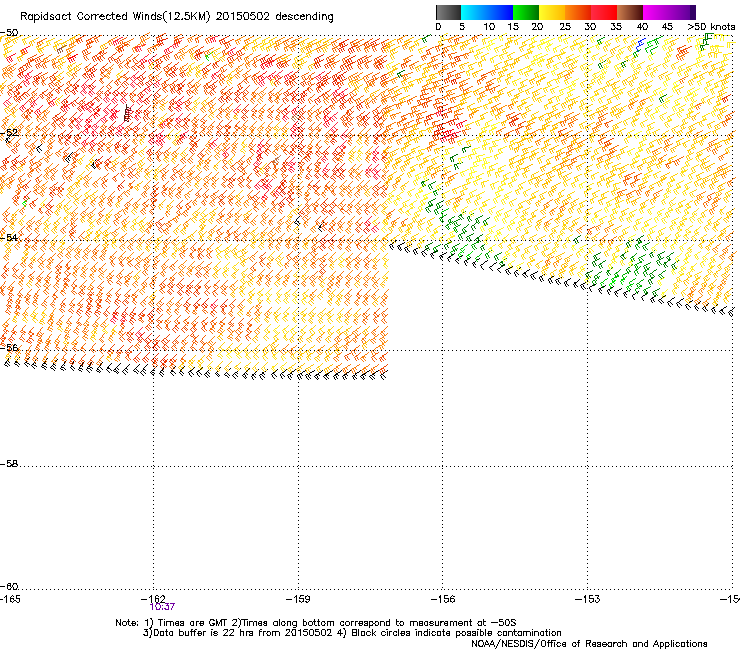Click the '45' legend scale label
The height and width of the screenshot is (650, 740).
click(x=667, y=27)
